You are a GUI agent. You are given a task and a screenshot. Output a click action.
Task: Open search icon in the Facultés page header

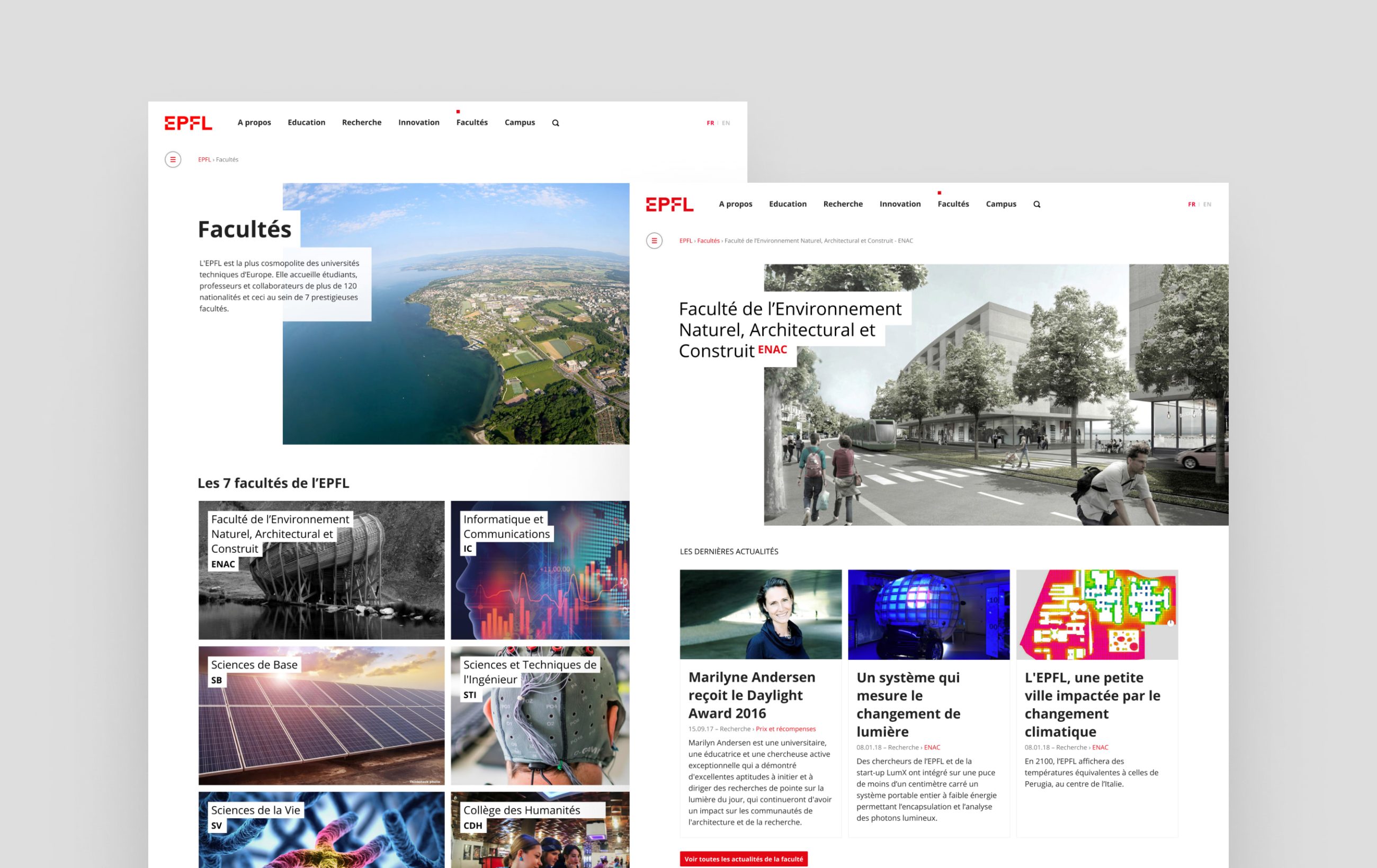point(555,123)
